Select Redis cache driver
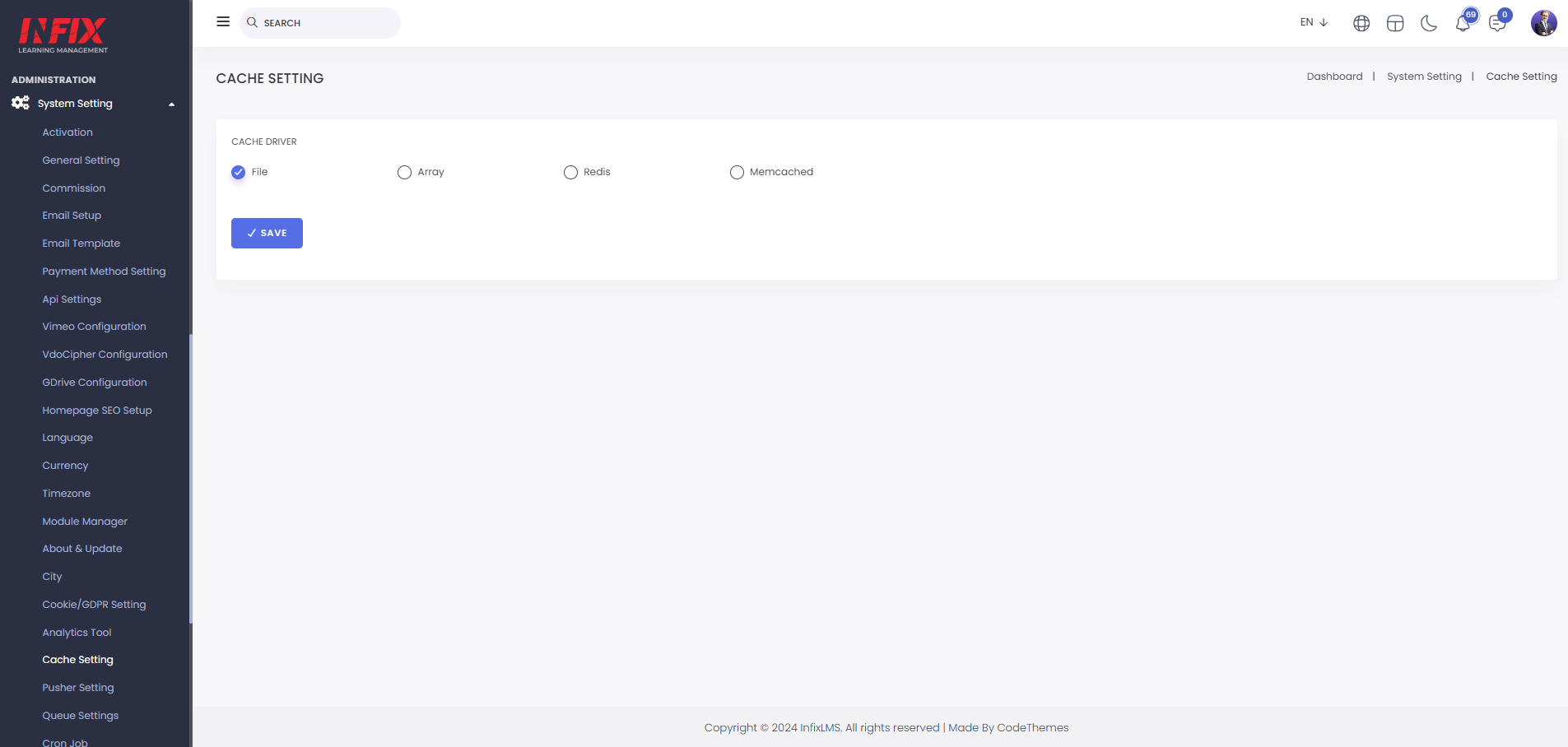 click(570, 172)
